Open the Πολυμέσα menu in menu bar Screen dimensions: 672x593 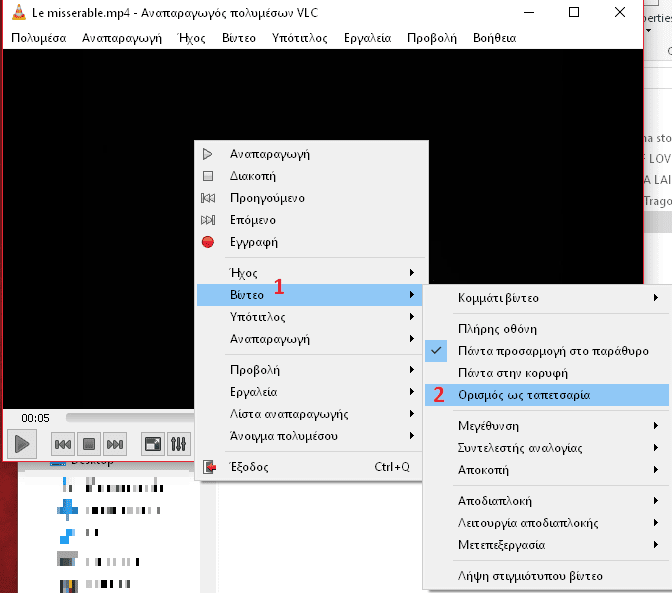point(39,38)
